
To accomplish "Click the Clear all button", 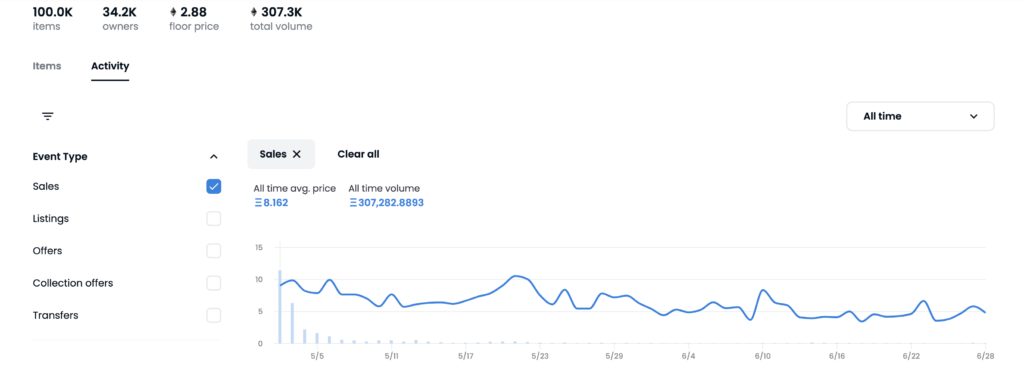I will pos(359,154).
